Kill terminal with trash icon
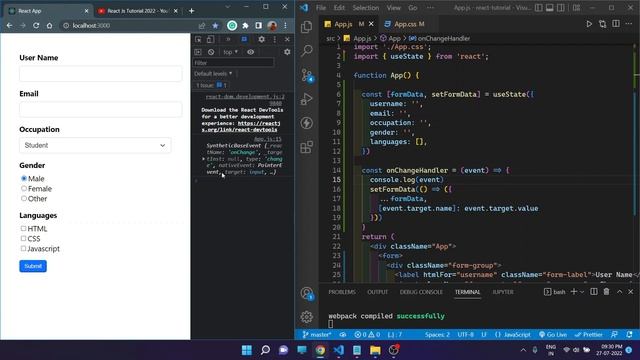Image resolution: width=640 pixels, height=360 pixels. click(x=607, y=291)
